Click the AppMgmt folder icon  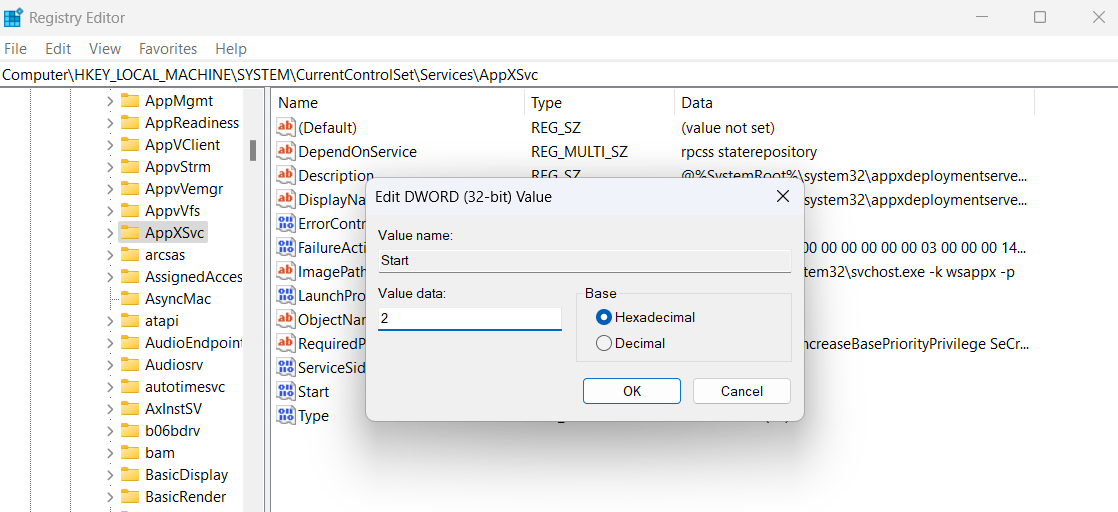tap(130, 101)
